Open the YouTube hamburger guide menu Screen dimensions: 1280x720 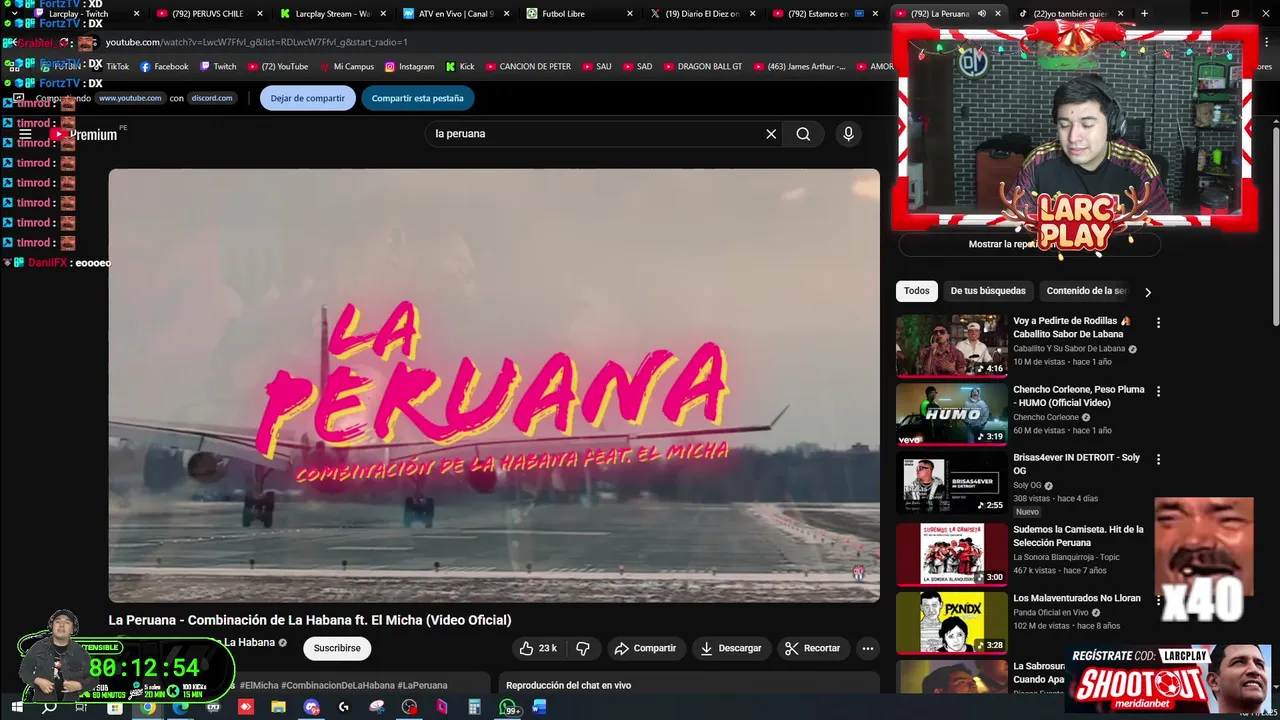click(25, 134)
